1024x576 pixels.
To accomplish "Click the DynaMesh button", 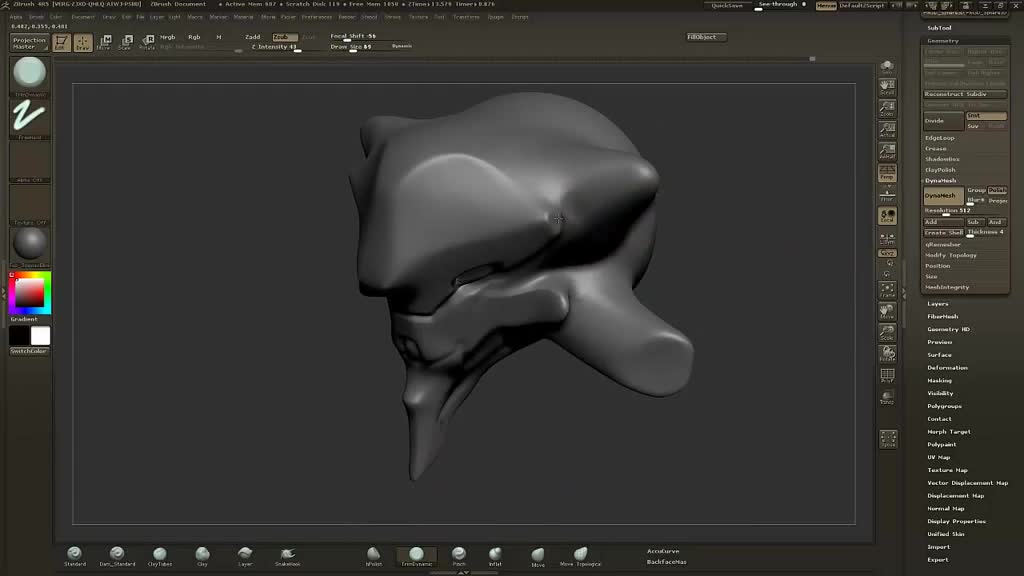I will 943,196.
